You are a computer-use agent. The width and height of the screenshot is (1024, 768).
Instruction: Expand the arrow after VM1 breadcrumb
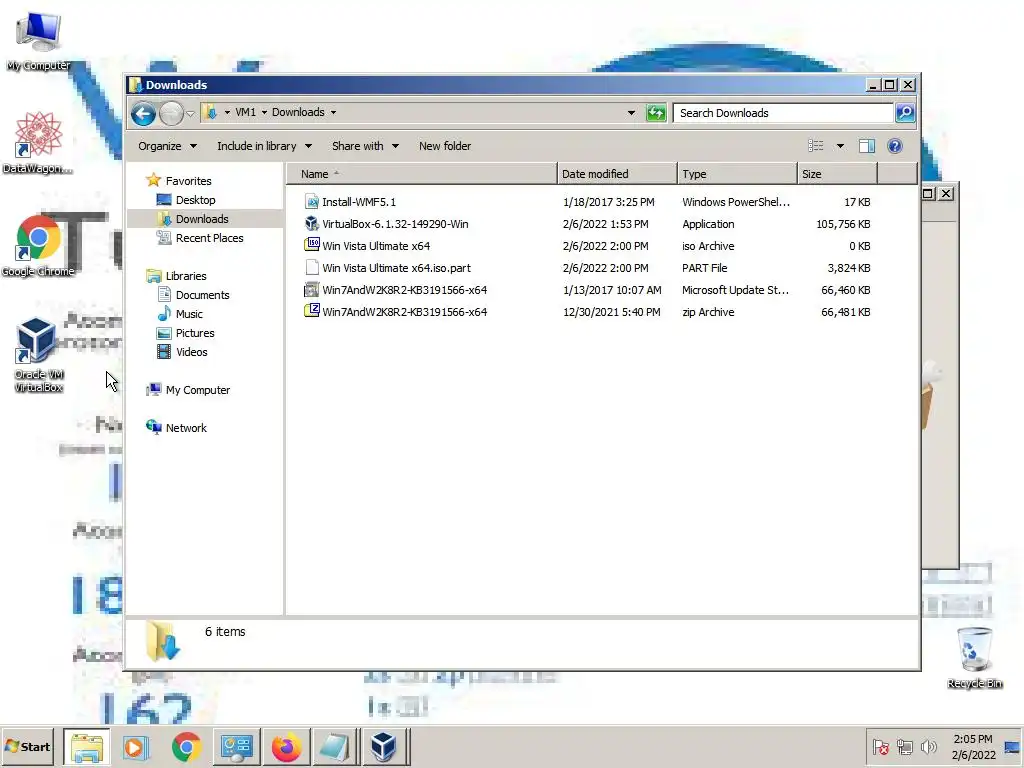(x=264, y=112)
